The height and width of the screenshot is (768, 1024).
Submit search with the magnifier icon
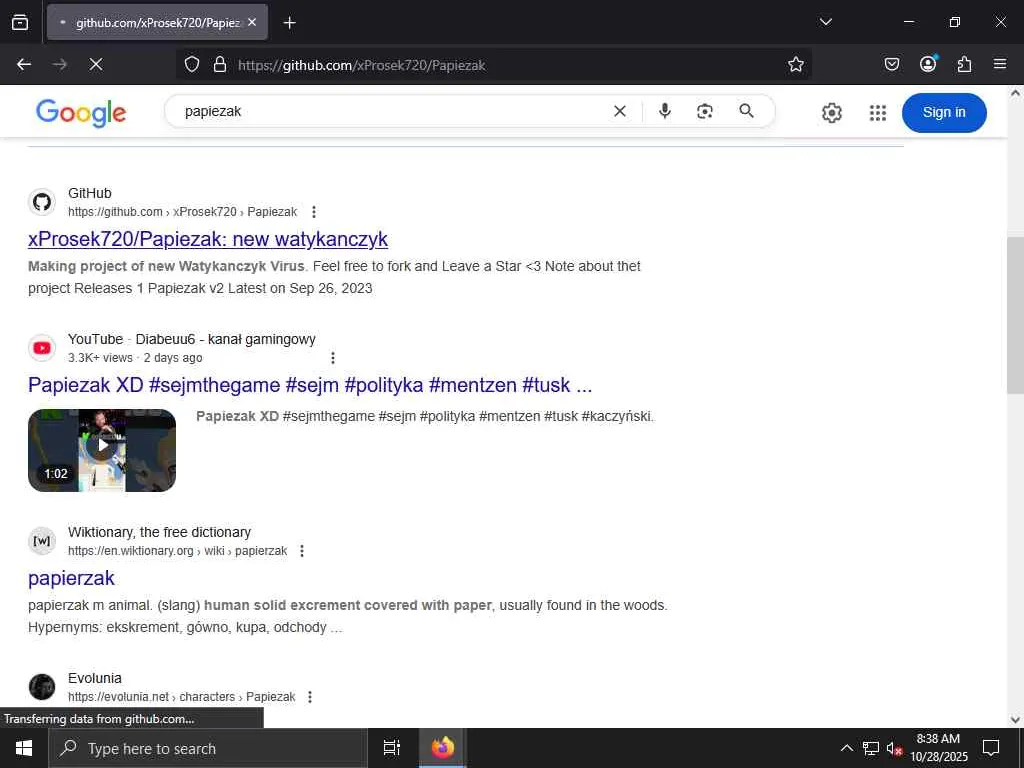point(746,111)
